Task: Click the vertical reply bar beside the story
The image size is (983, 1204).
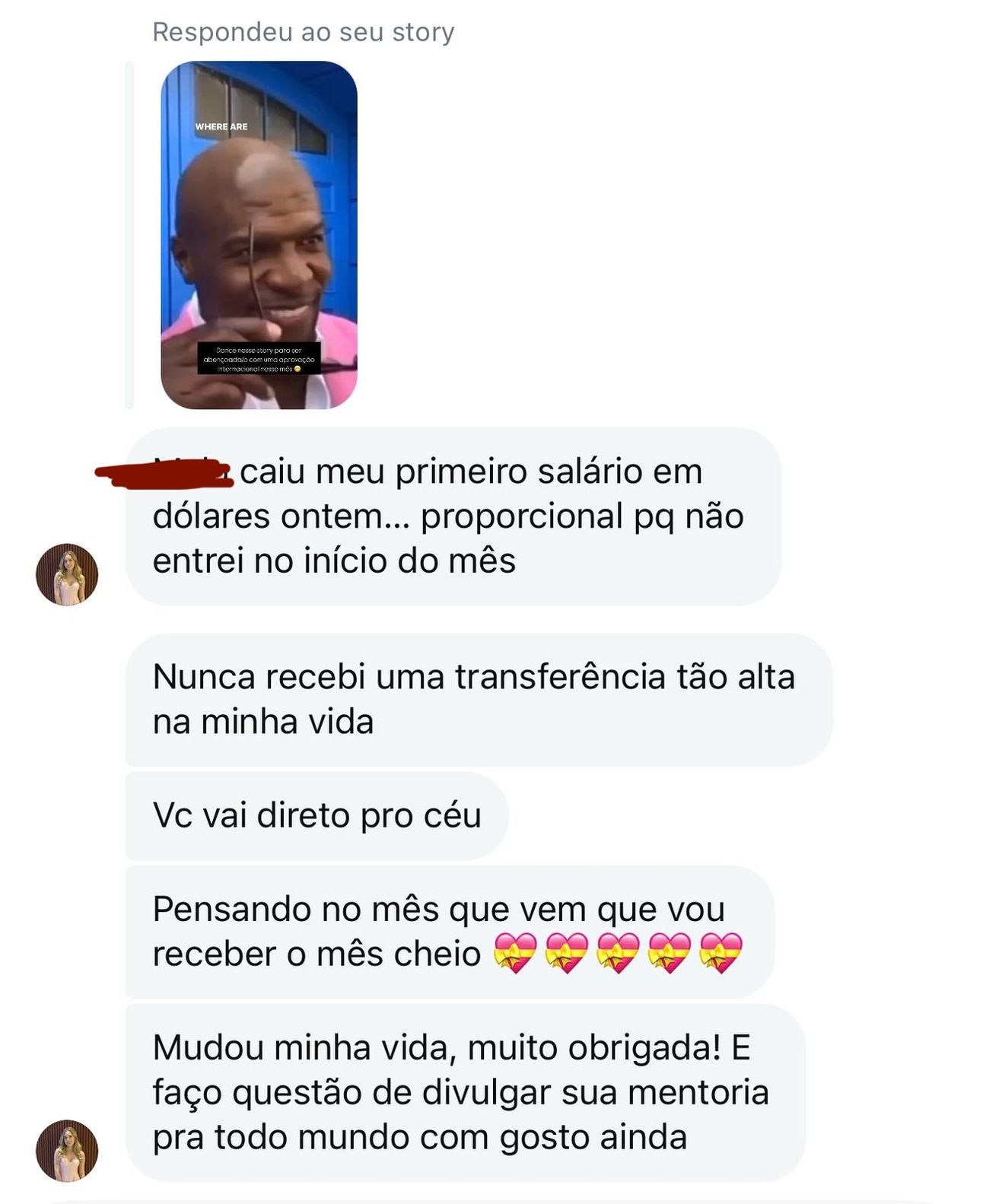Action: tap(129, 235)
